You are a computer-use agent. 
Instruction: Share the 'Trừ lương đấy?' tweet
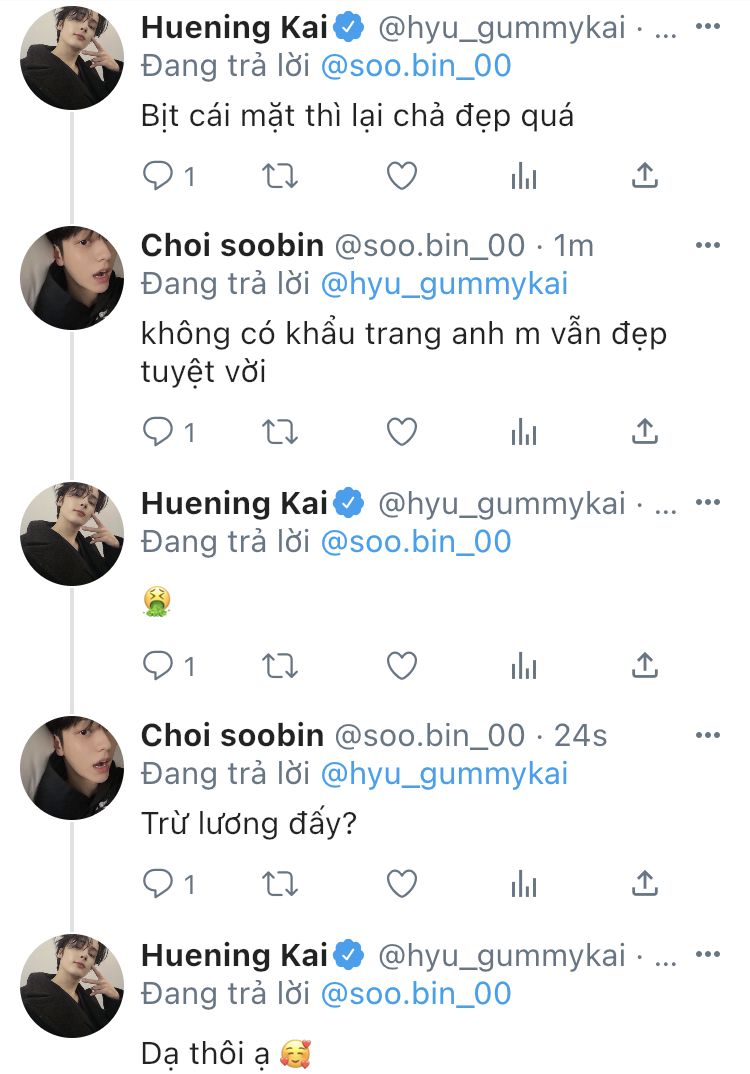pyautogui.click(x=646, y=883)
